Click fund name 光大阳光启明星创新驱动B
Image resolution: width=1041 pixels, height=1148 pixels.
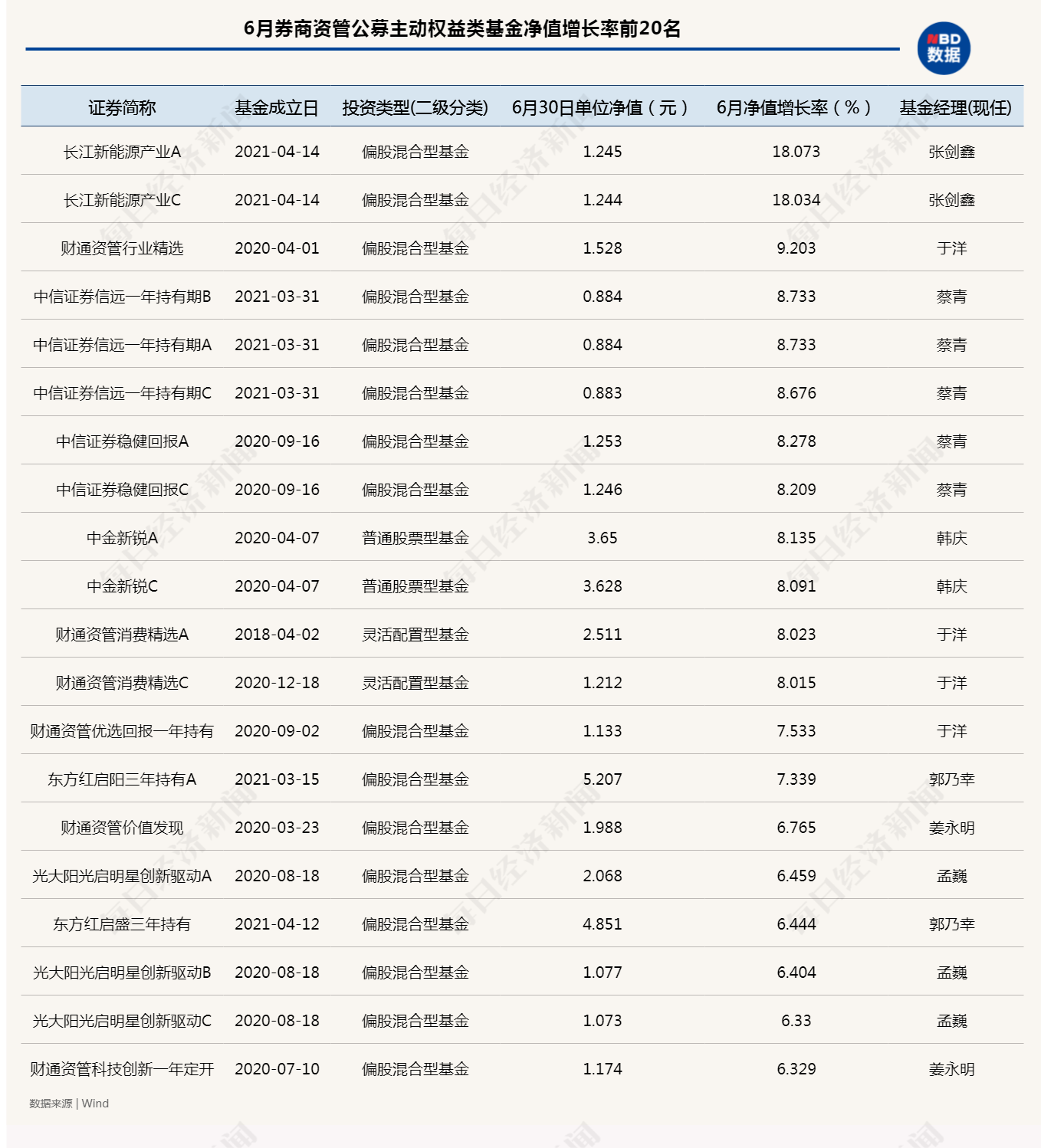(122, 973)
